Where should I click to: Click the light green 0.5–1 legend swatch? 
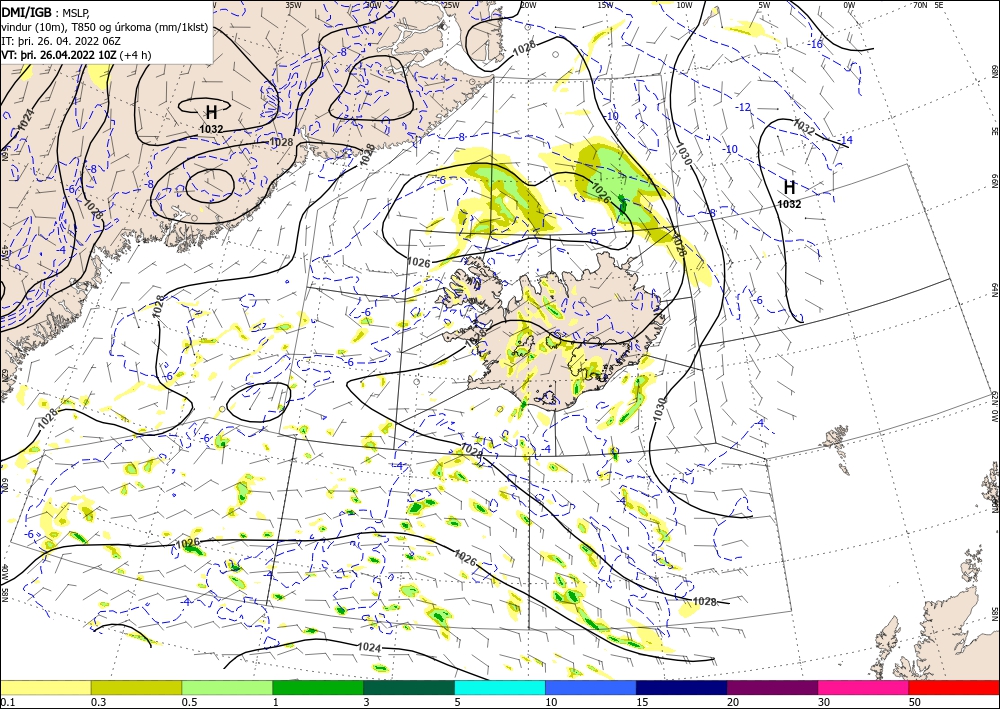[x=227, y=687]
